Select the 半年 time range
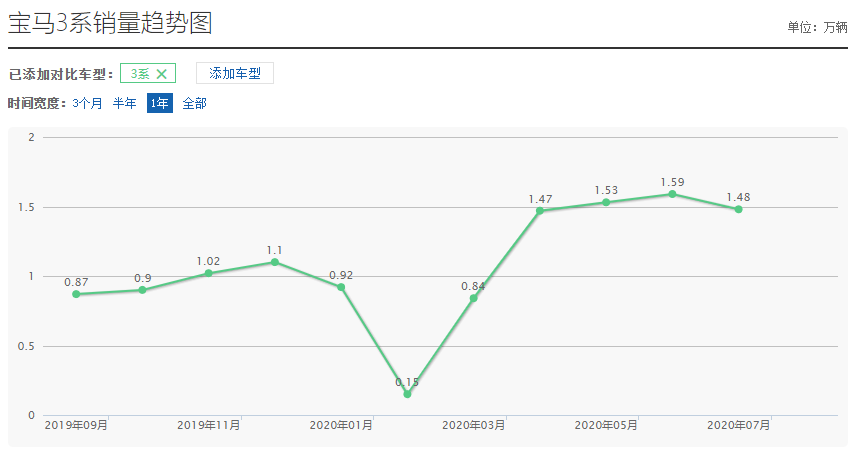 pos(125,103)
